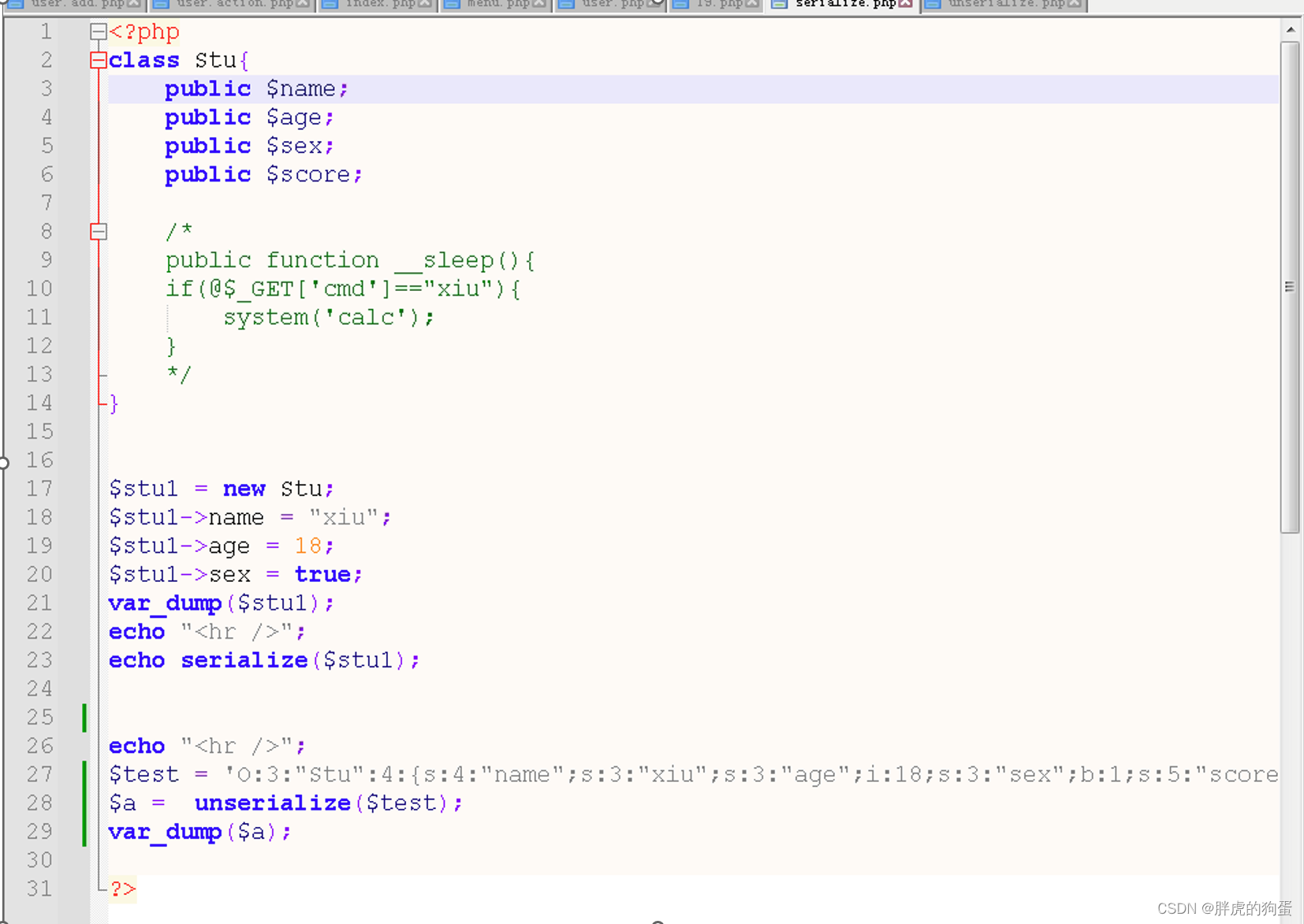1304x924 pixels.
Task: Place cursor on 'public $score;'
Action: click(x=263, y=174)
